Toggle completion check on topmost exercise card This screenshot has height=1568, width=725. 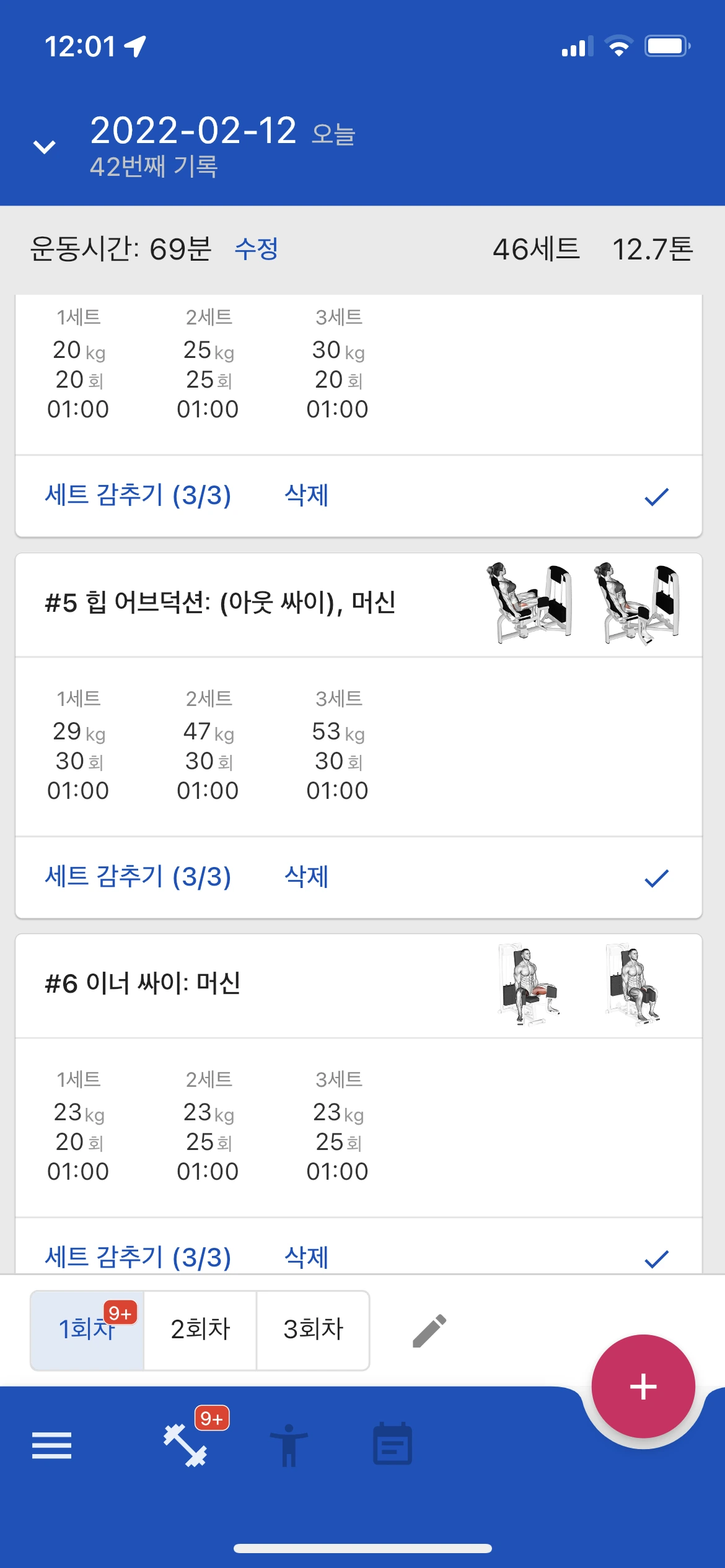pos(656,496)
